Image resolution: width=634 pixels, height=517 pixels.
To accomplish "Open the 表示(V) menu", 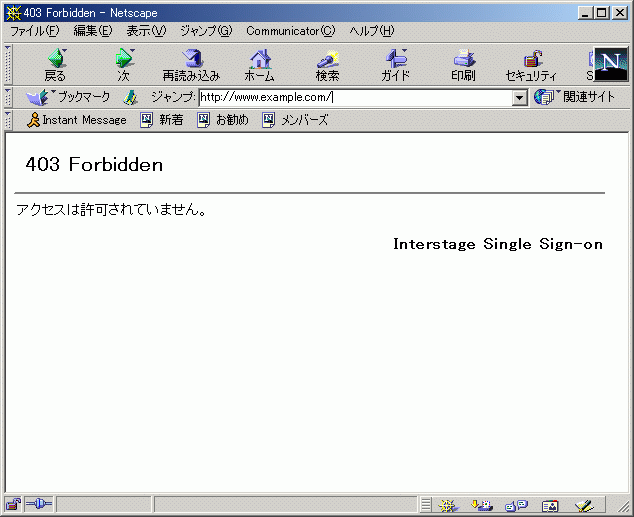I will coord(146,31).
